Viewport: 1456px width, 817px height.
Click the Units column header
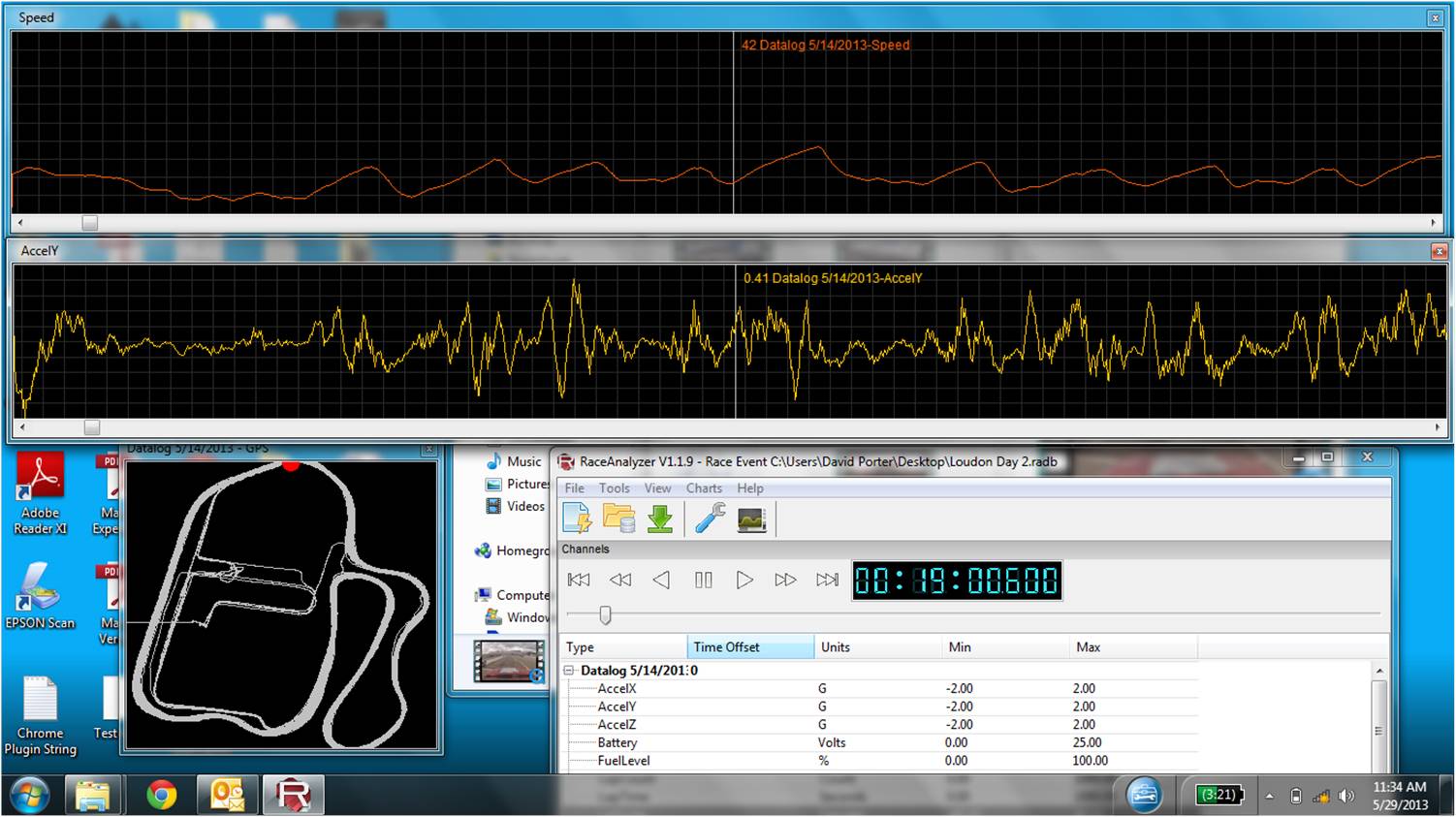point(878,647)
